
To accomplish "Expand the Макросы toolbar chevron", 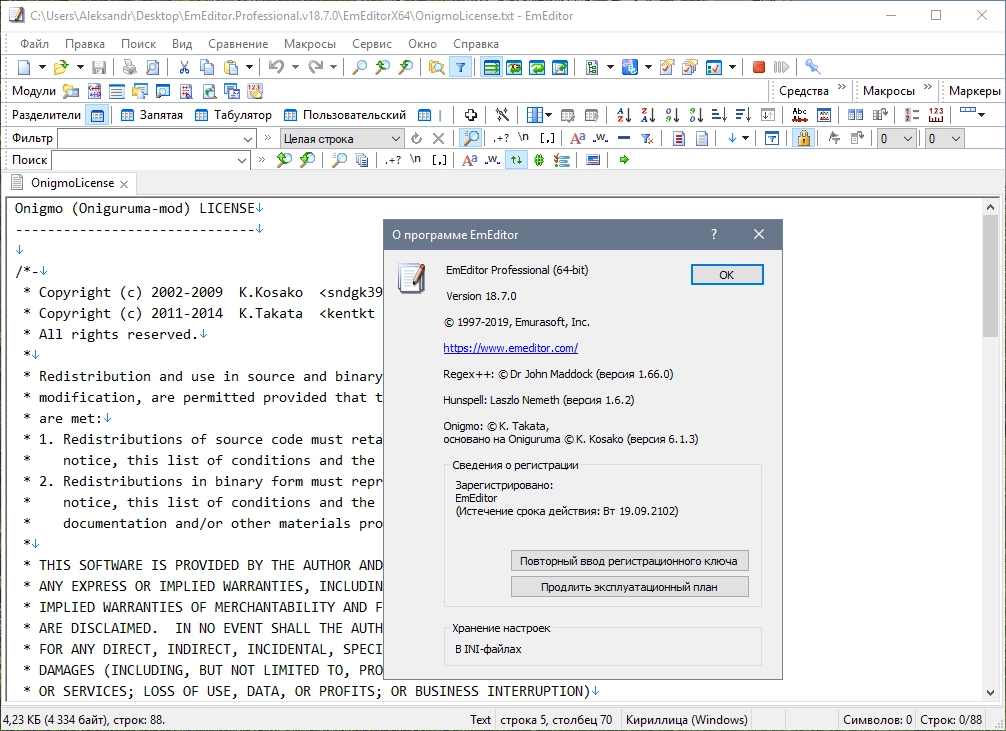I will point(928,87).
